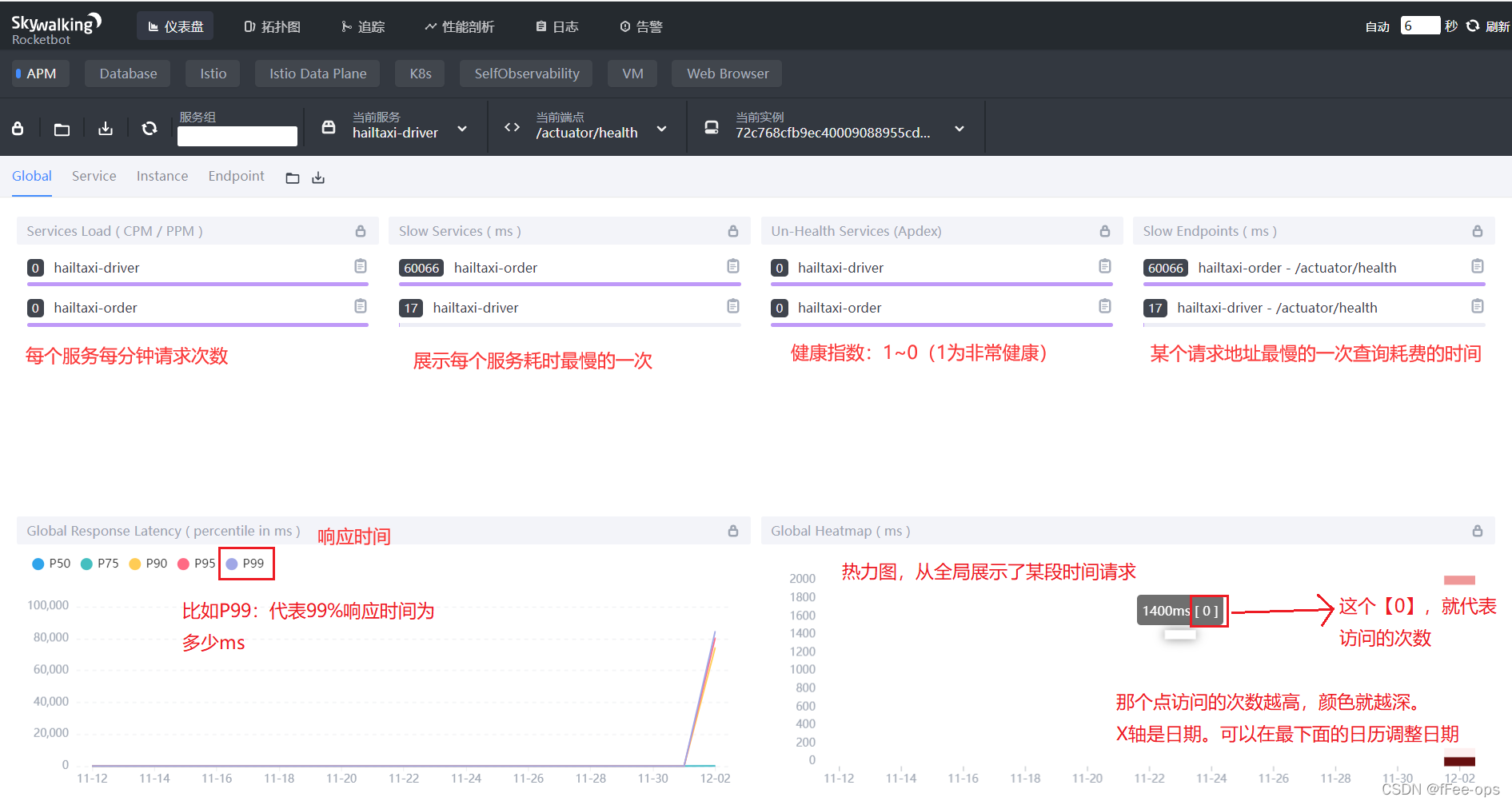The width and height of the screenshot is (1512, 805).
Task: Click the lock edit icon in toolbar
Action: pos(18,128)
